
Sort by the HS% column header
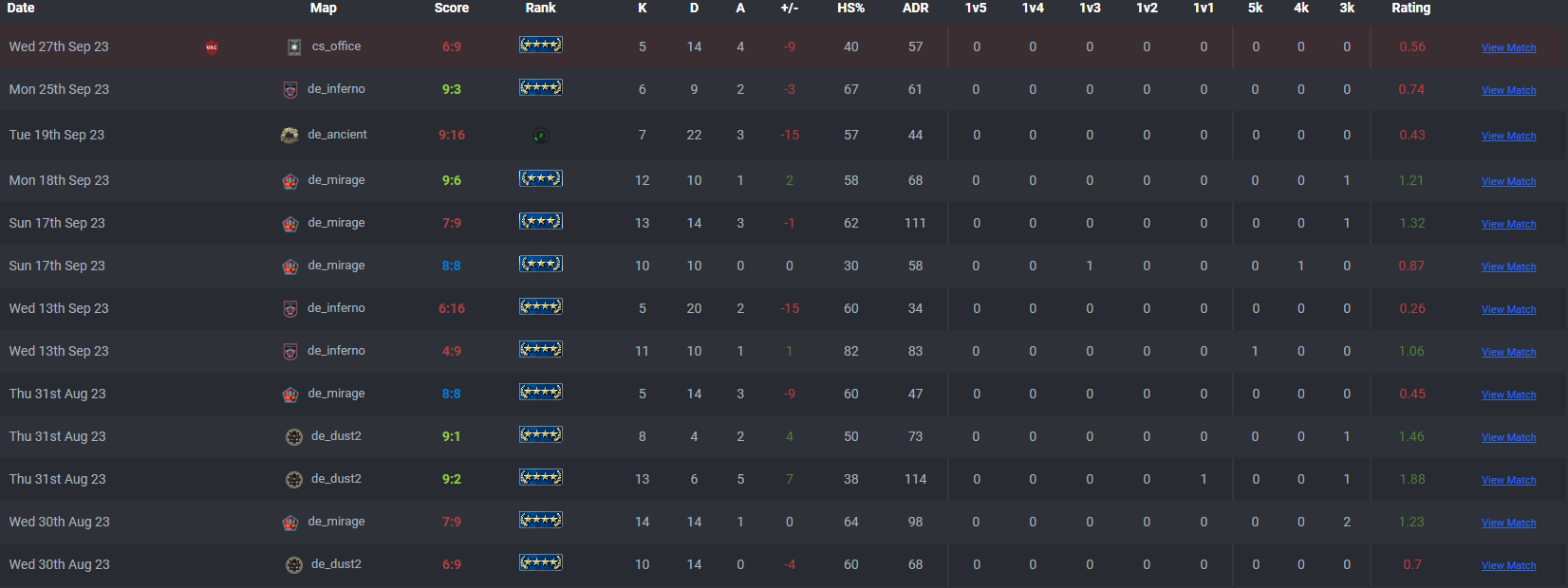click(x=850, y=8)
